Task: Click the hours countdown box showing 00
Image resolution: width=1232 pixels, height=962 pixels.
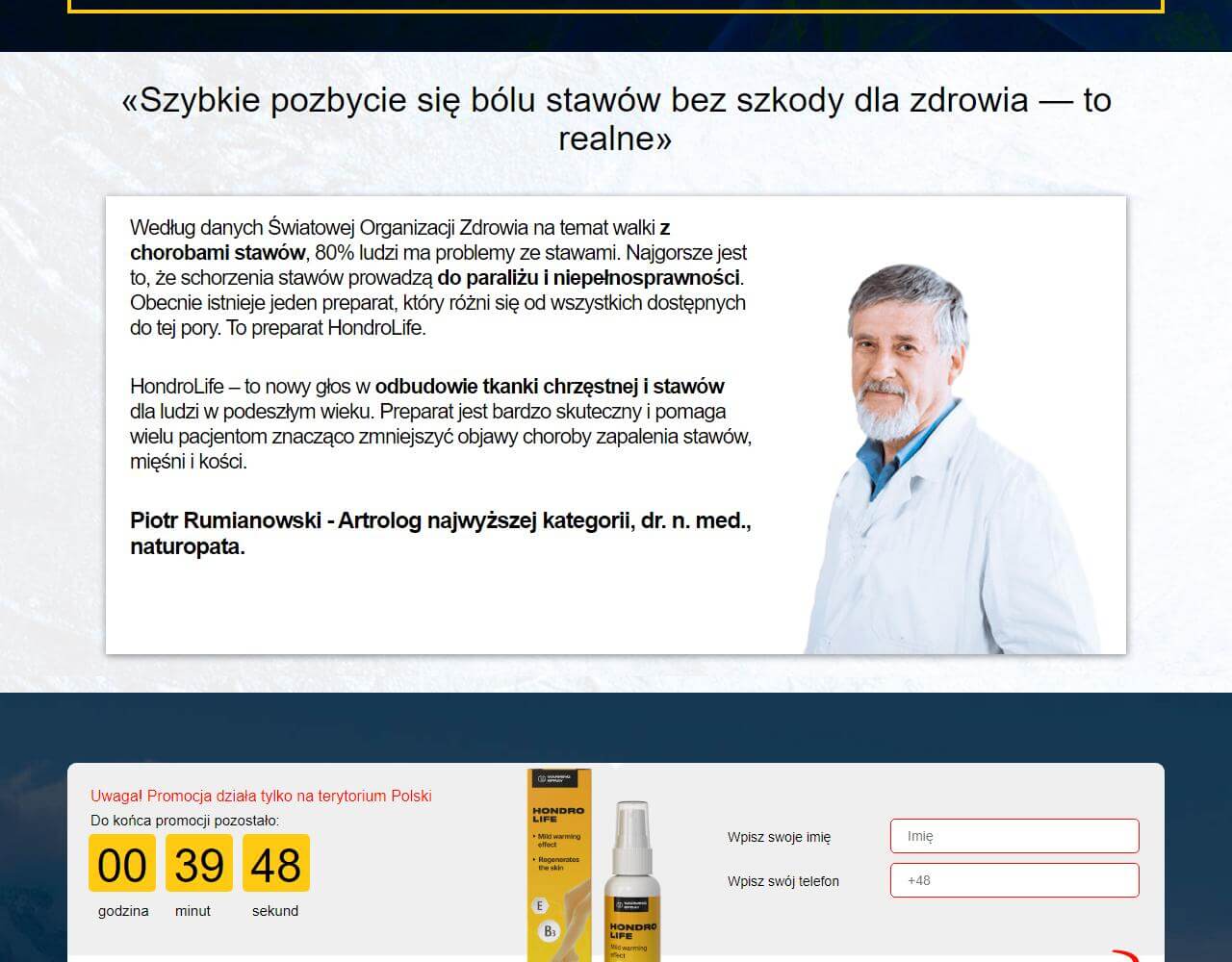Action: (122, 863)
